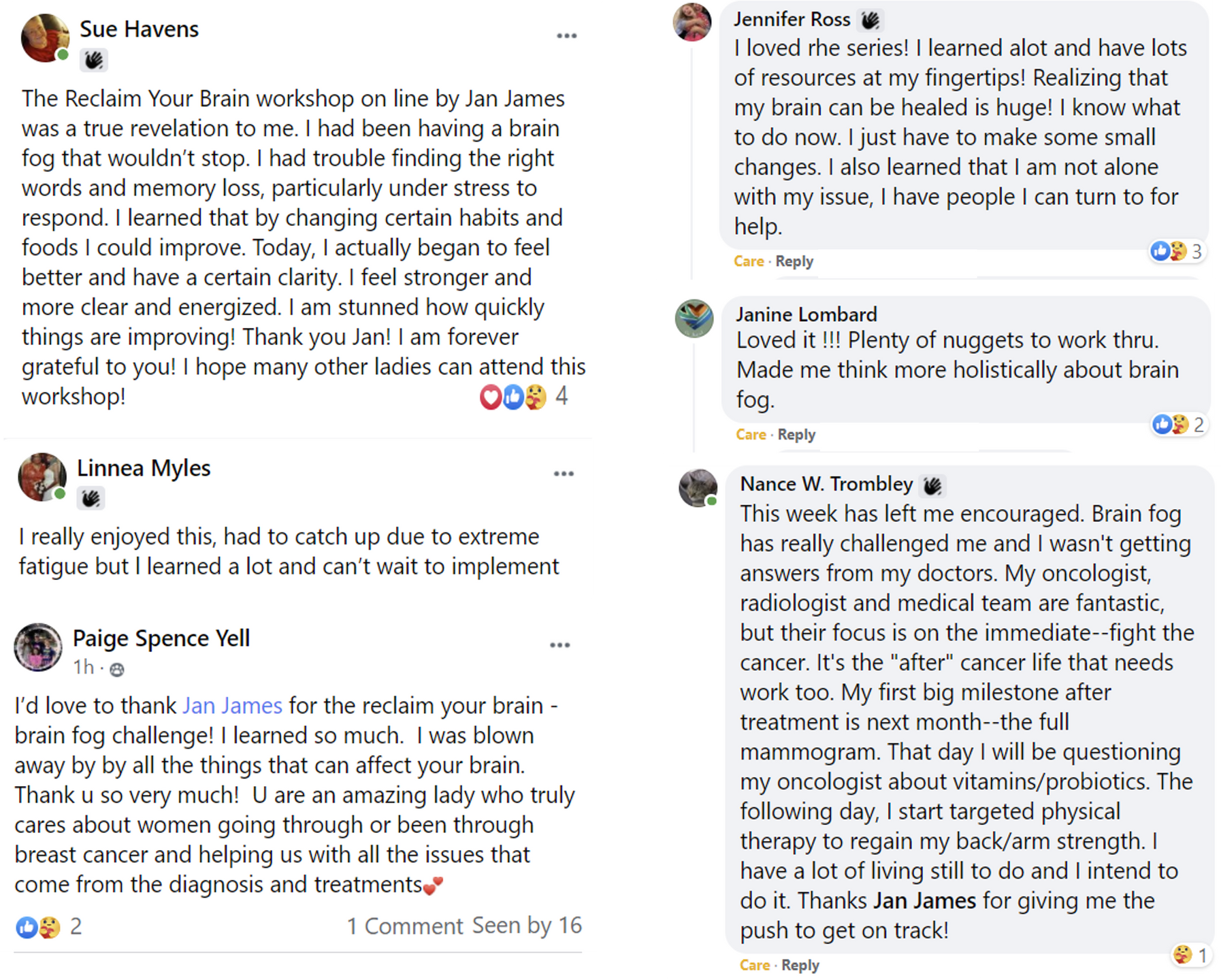Viewport: 1221px width, 980px height.
Task: Open the 1 Comment link on Paige's post
Action: pyautogui.click(x=405, y=926)
